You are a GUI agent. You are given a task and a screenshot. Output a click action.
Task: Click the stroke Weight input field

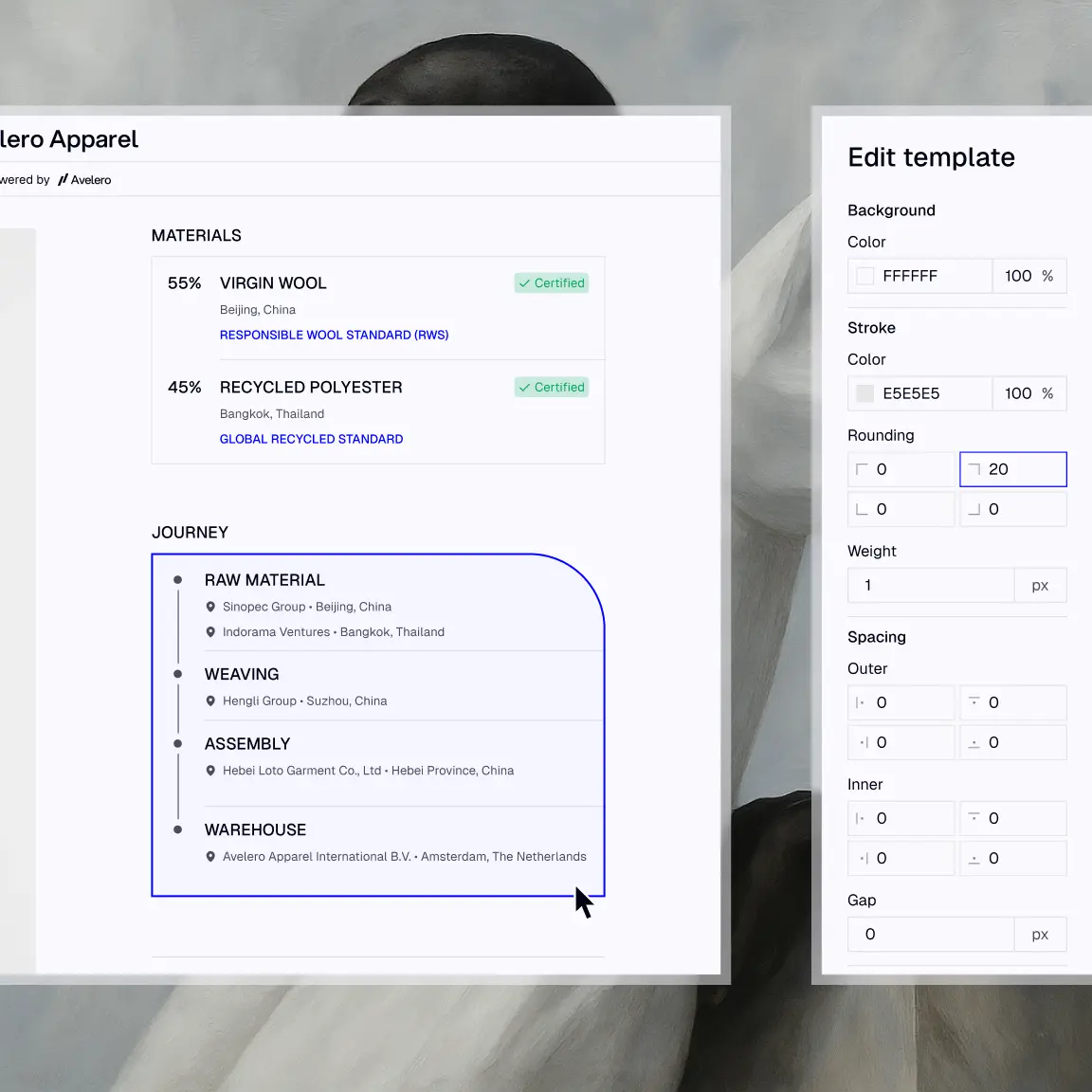931,586
